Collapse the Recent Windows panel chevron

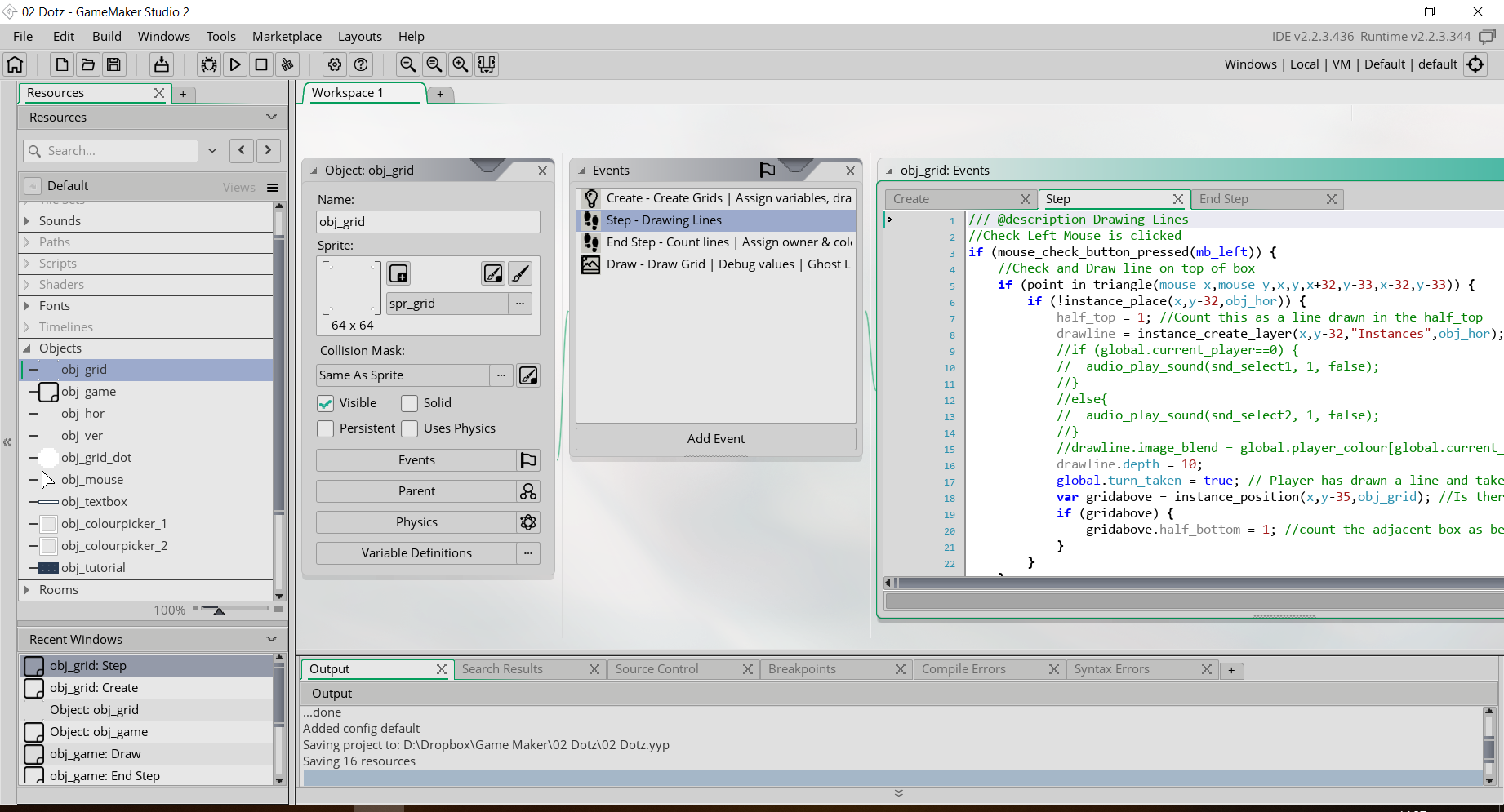tap(272, 639)
